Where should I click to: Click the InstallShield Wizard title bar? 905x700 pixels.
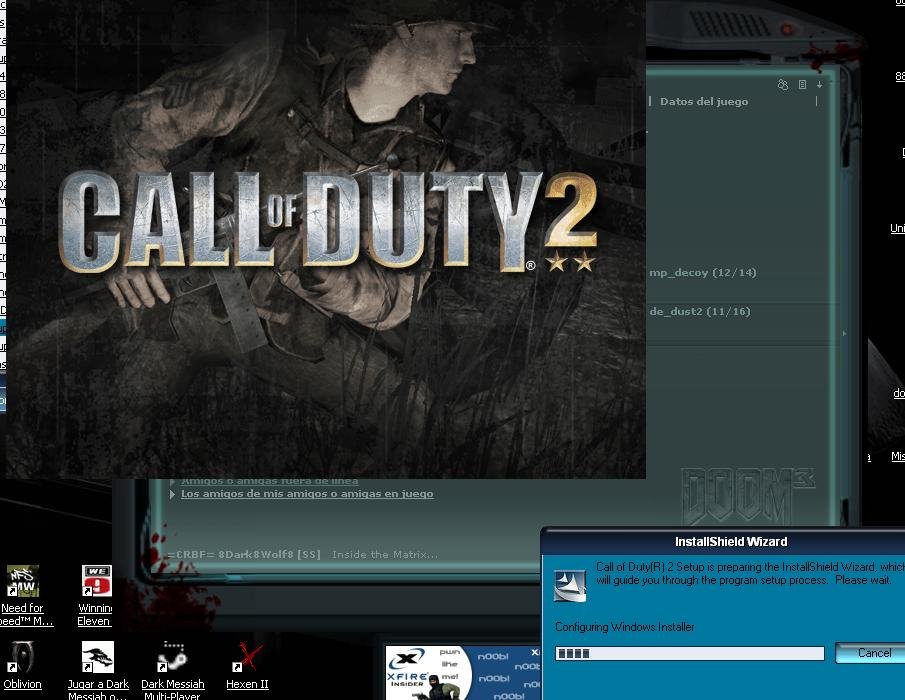[724, 542]
